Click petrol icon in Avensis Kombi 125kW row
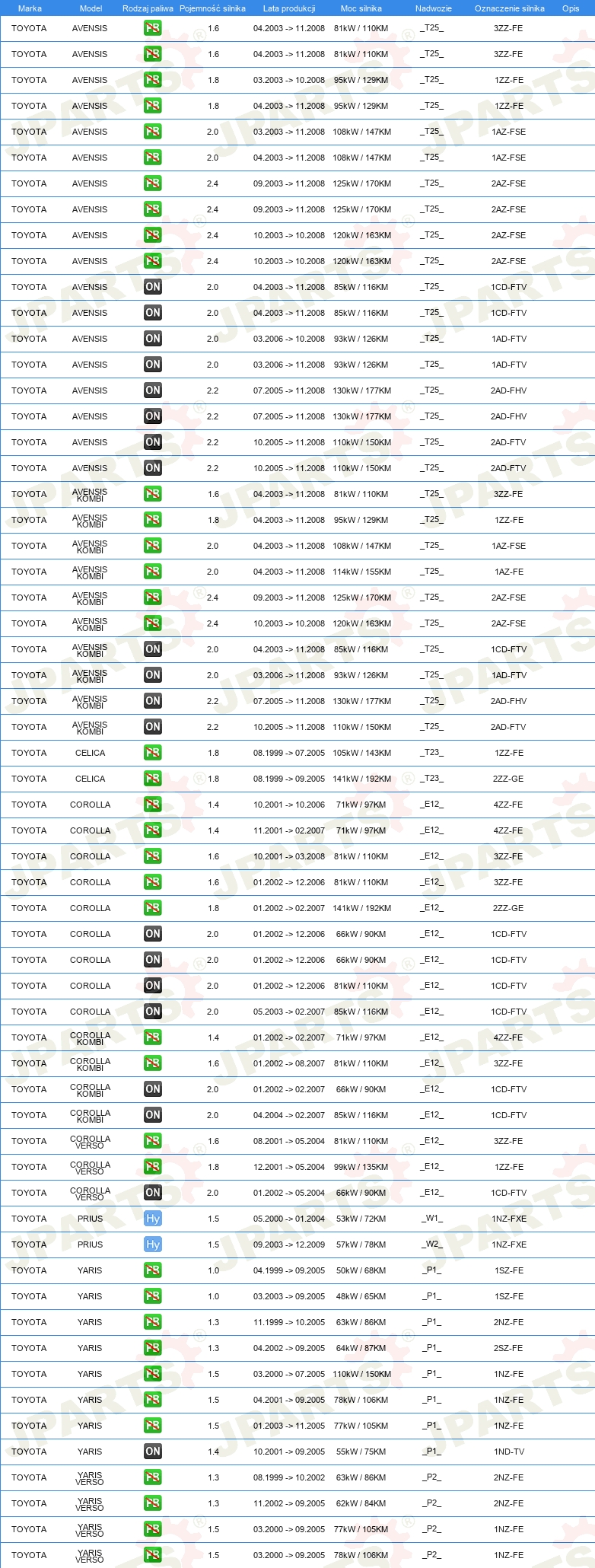595x1568 pixels. point(152,598)
